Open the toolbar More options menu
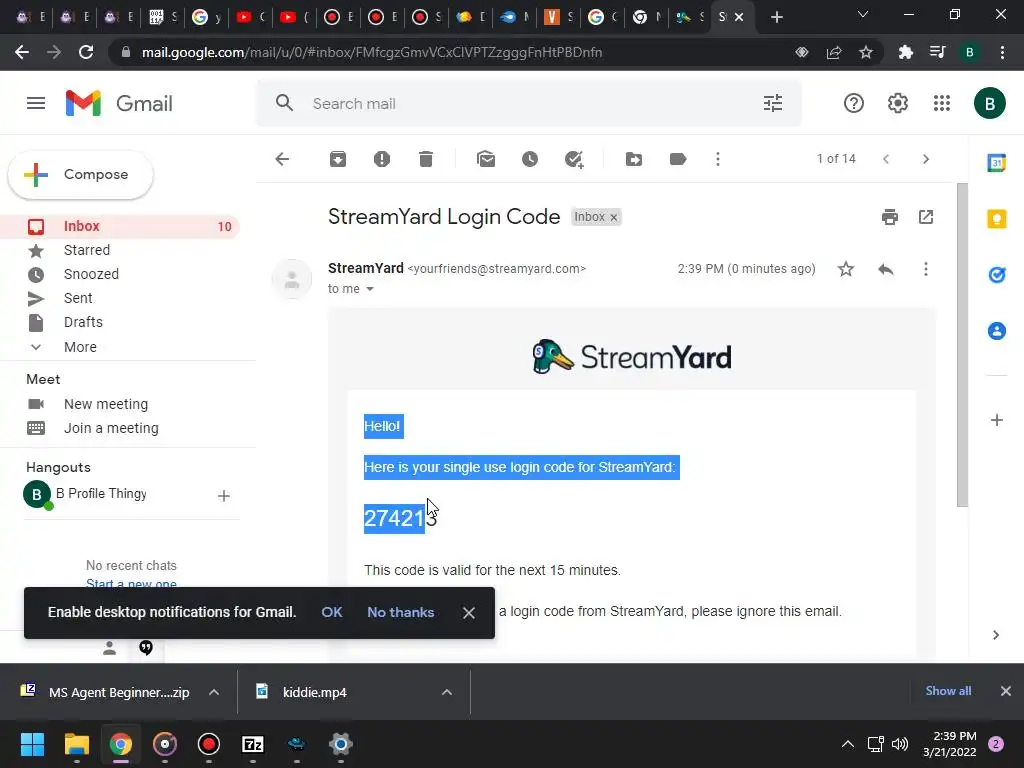 click(x=718, y=159)
